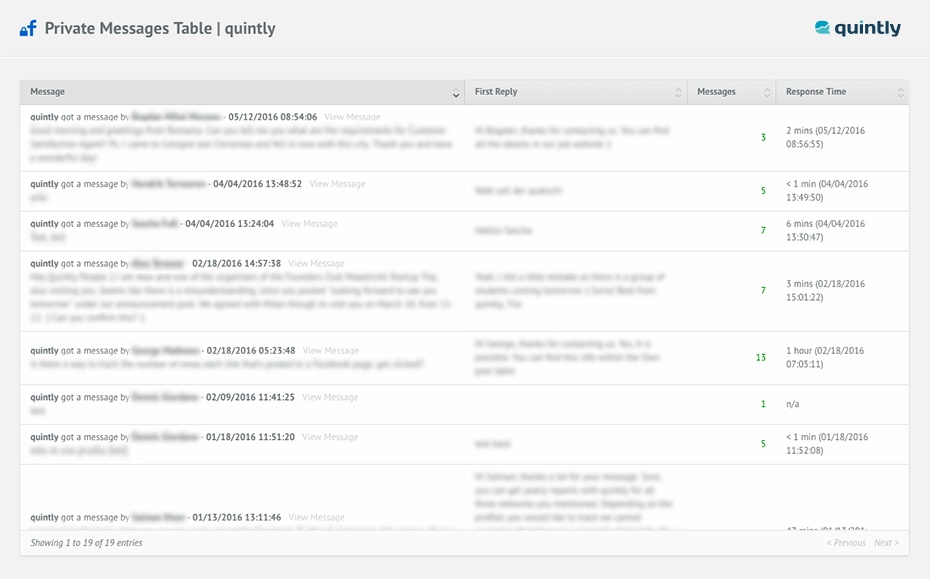
Task: Click message count 7 in the 04/04/2016 13:24:04 row
Action: click(763, 230)
